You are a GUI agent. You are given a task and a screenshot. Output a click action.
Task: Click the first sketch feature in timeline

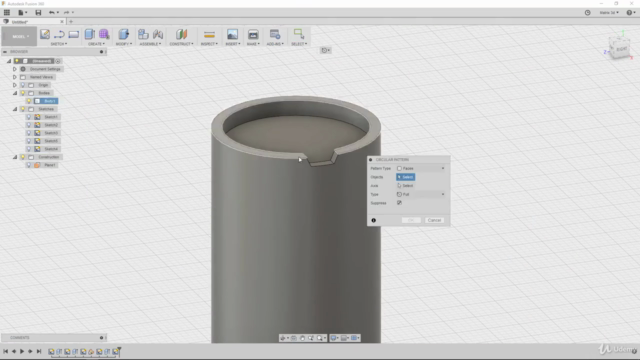pyautogui.click(x=51, y=351)
